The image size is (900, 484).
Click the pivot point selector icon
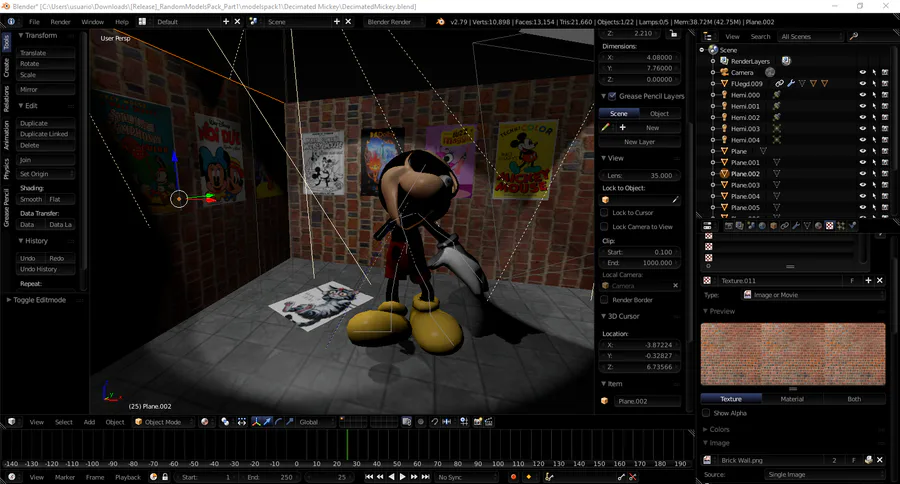pos(227,421)
